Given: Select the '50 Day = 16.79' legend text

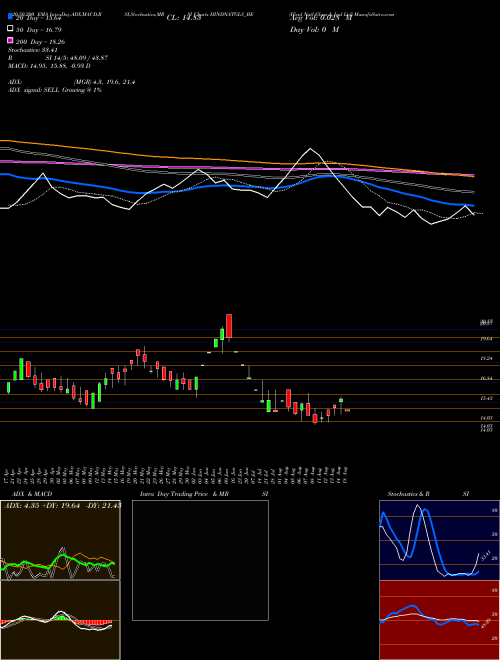Looking at the screenshot, I should pos(39,29).
